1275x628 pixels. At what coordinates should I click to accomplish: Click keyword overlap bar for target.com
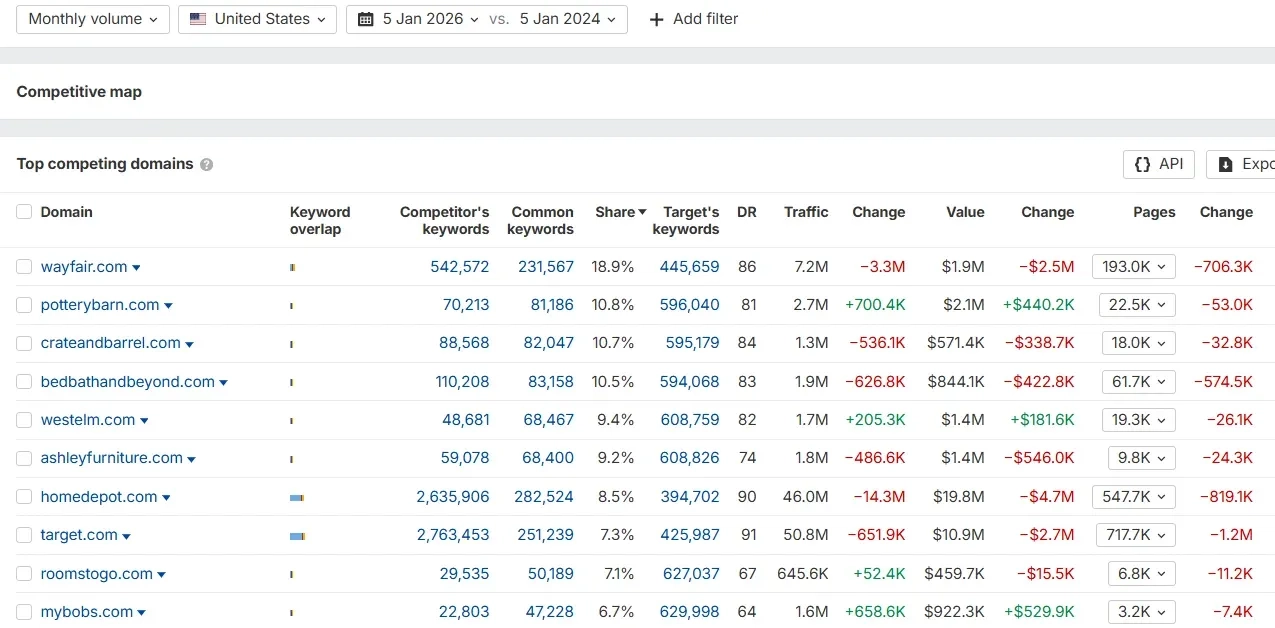pos(297,536)
